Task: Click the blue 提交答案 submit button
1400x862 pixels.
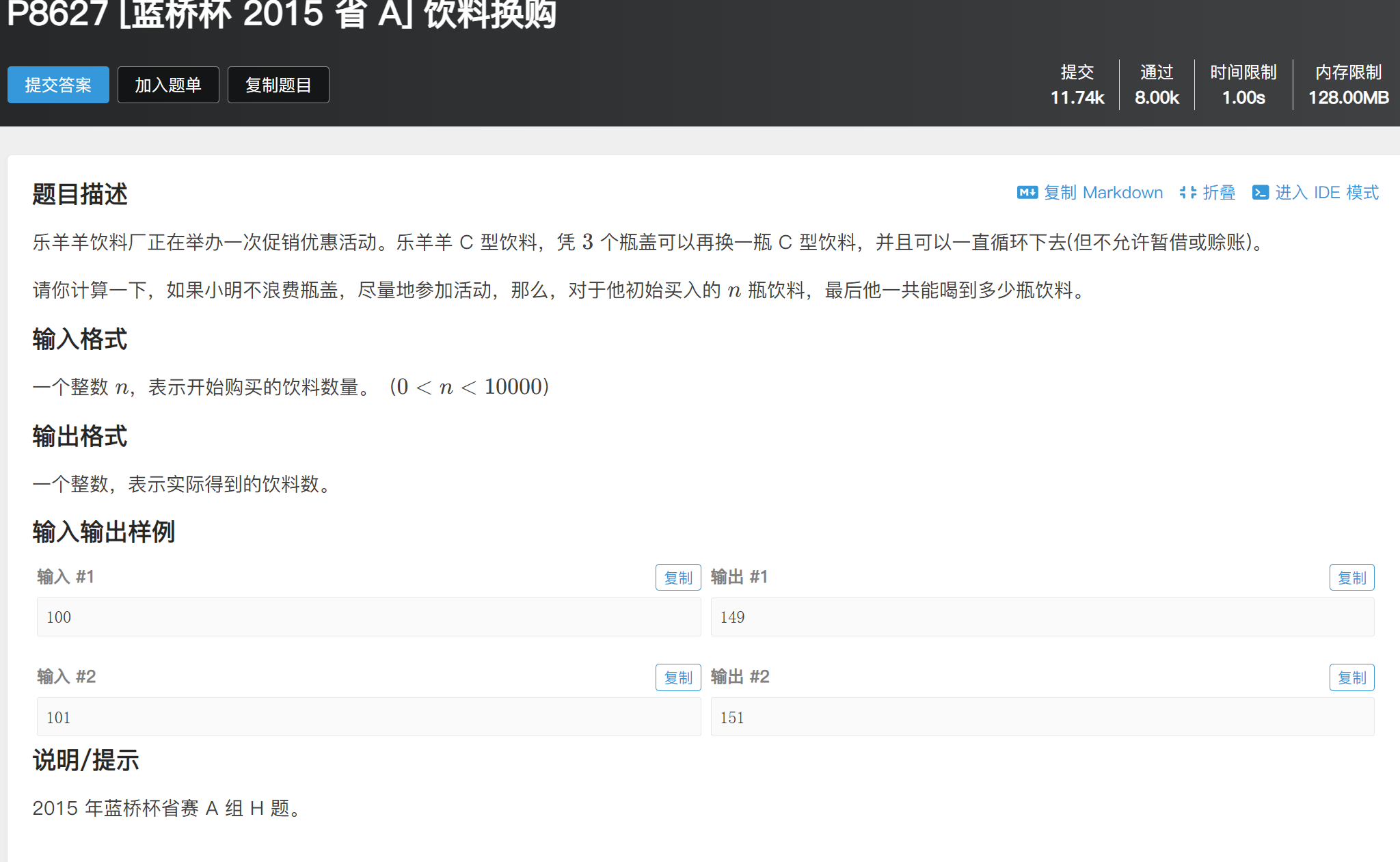Action: tap(58, 85)
